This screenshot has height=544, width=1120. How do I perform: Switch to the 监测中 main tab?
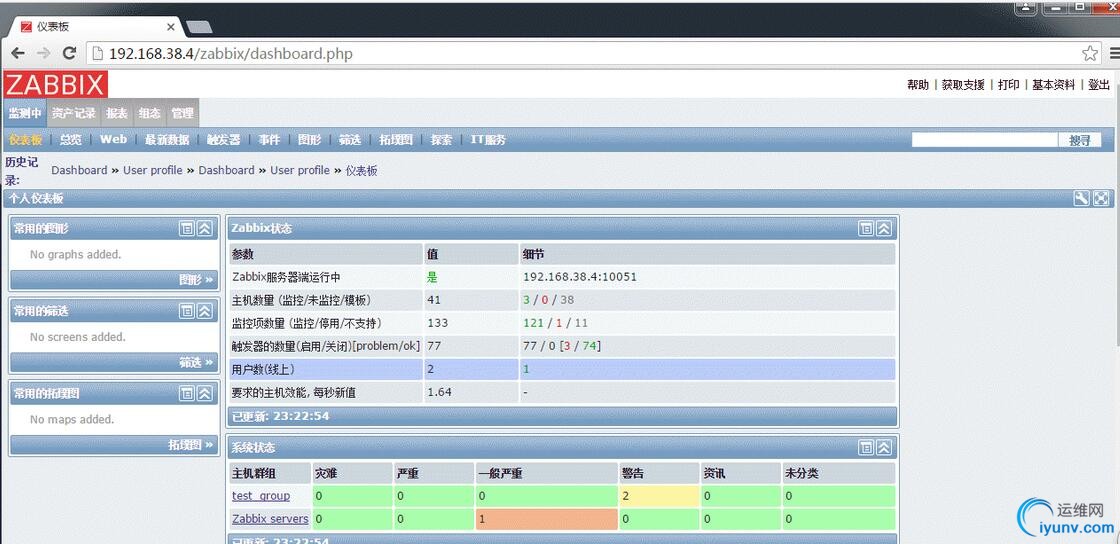25,113
